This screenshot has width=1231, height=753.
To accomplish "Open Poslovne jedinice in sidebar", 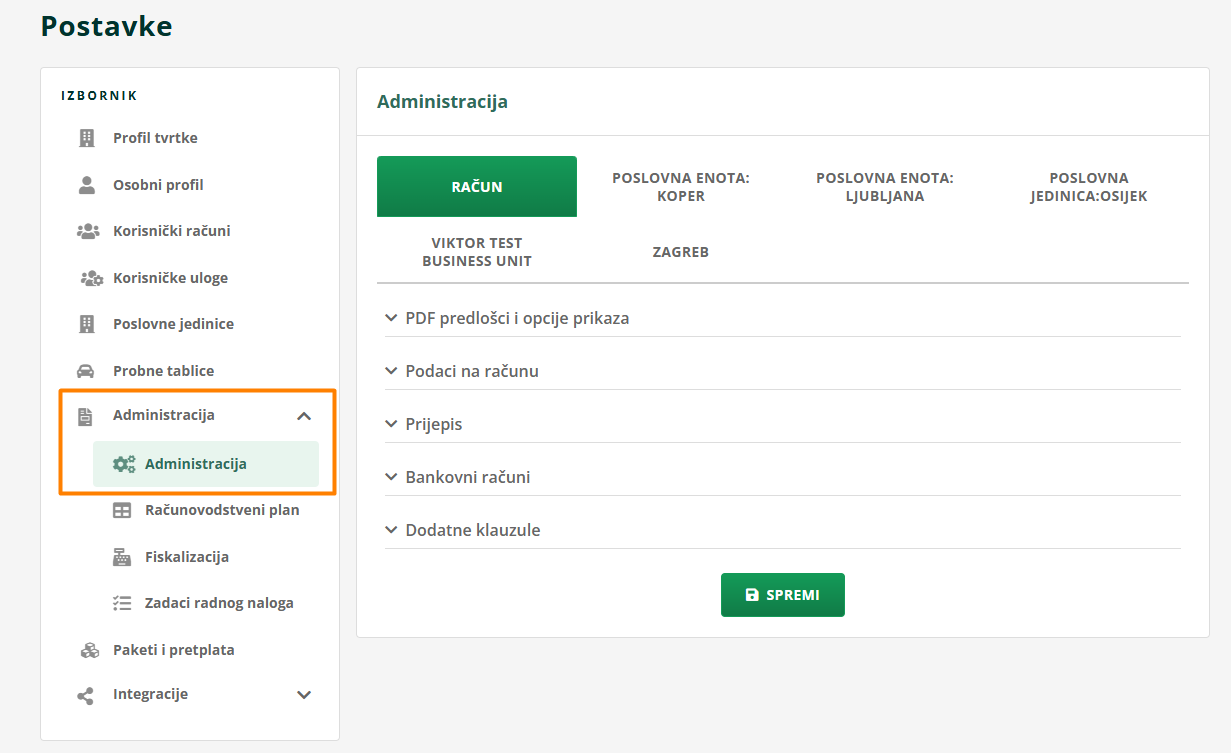I will point(173,324).
